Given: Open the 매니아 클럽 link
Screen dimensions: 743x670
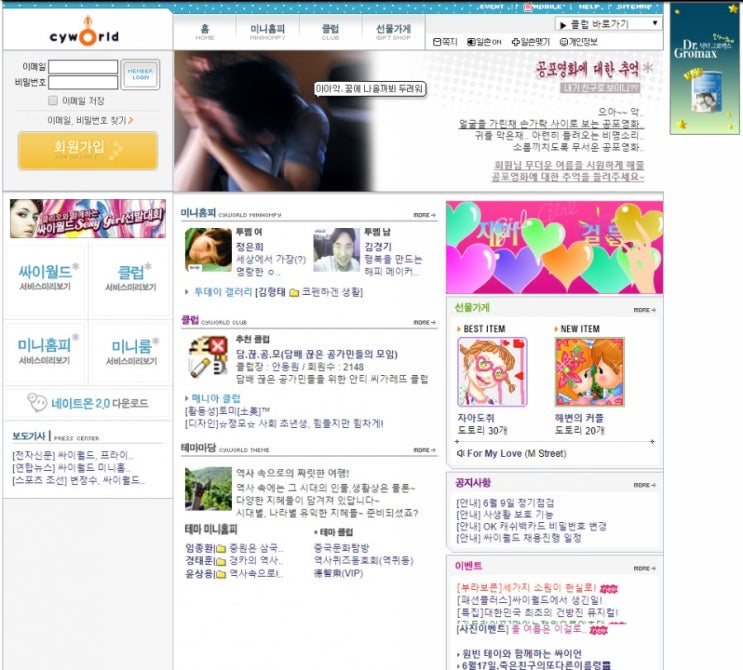Looking at the screenshot, I should 216,398.
